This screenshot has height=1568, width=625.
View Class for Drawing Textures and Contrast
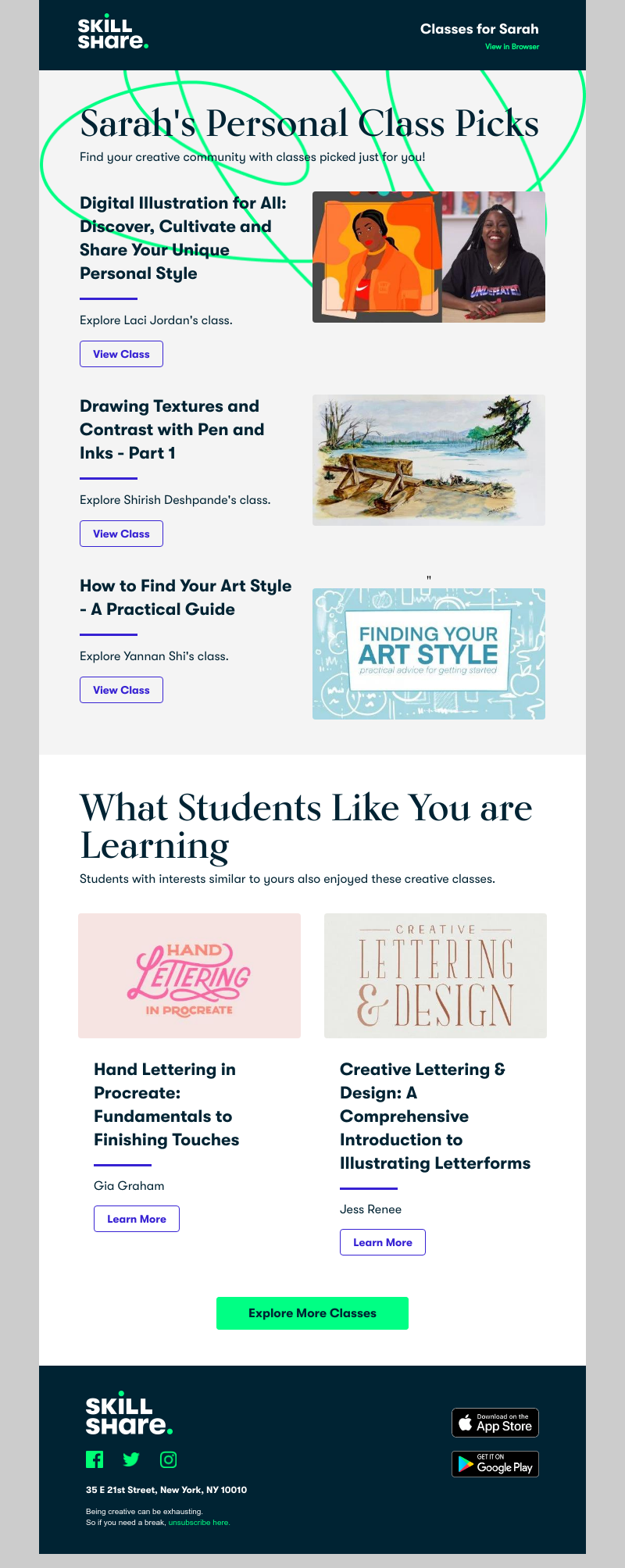(121, 534)
